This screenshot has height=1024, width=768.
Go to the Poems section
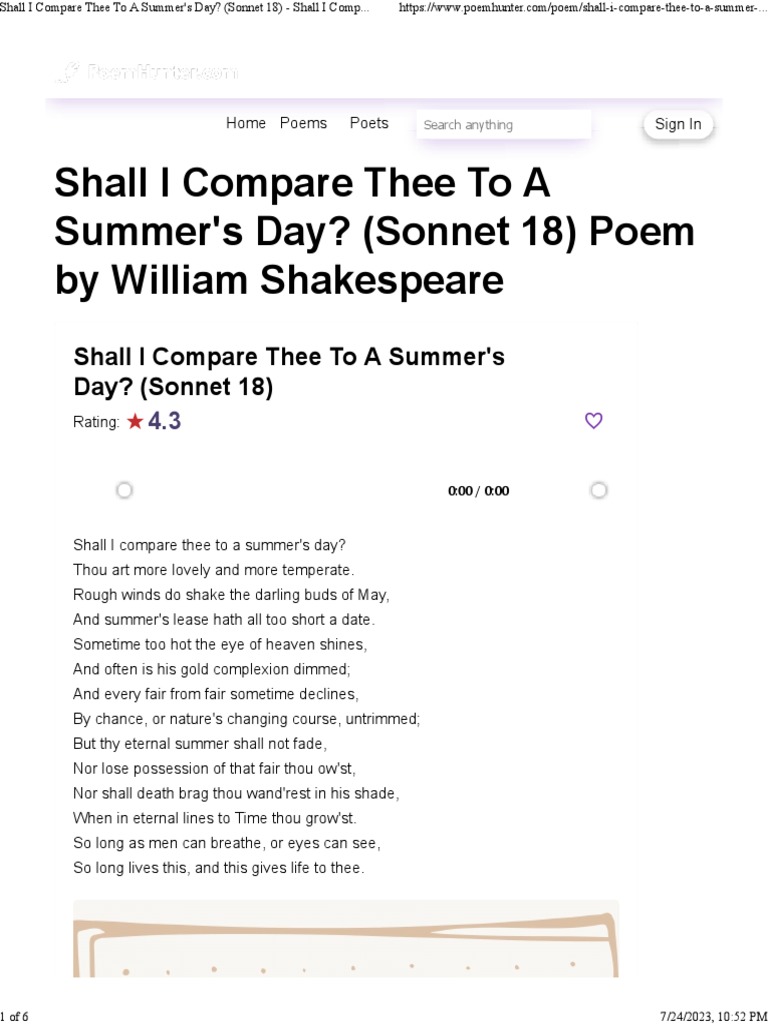tap(303, 123)
